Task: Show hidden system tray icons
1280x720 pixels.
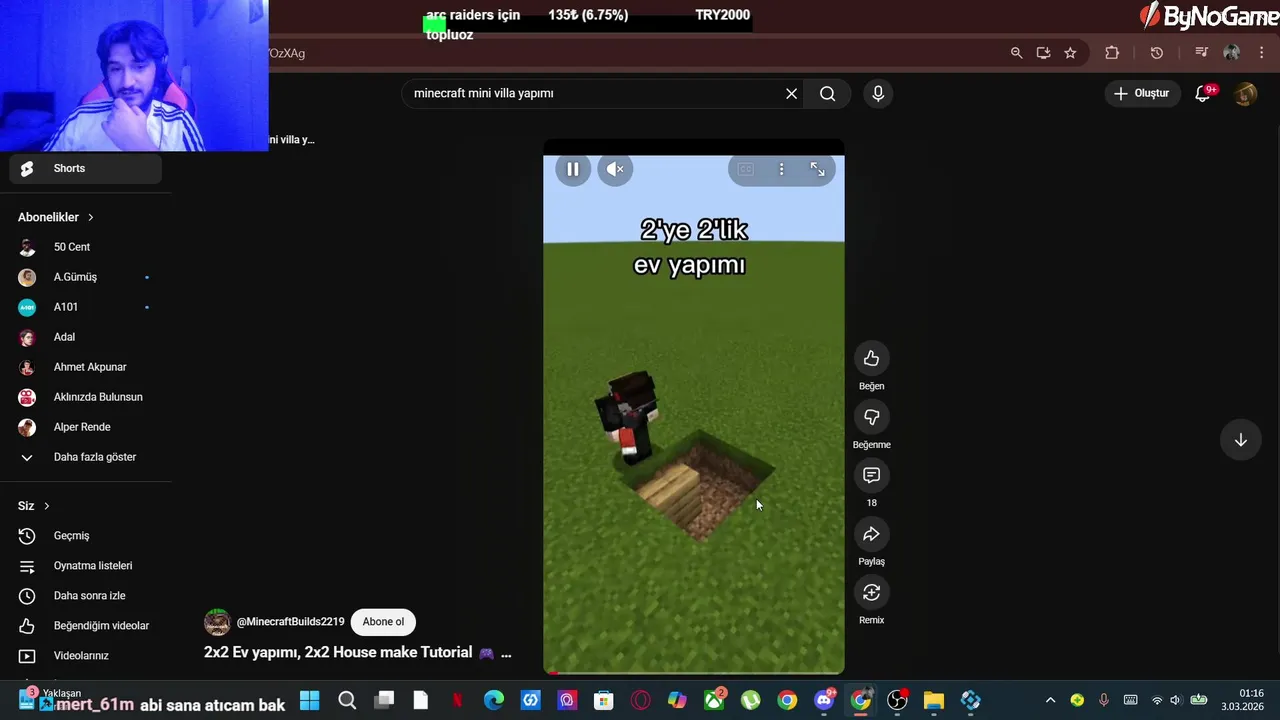Action: pos(1050,700)
